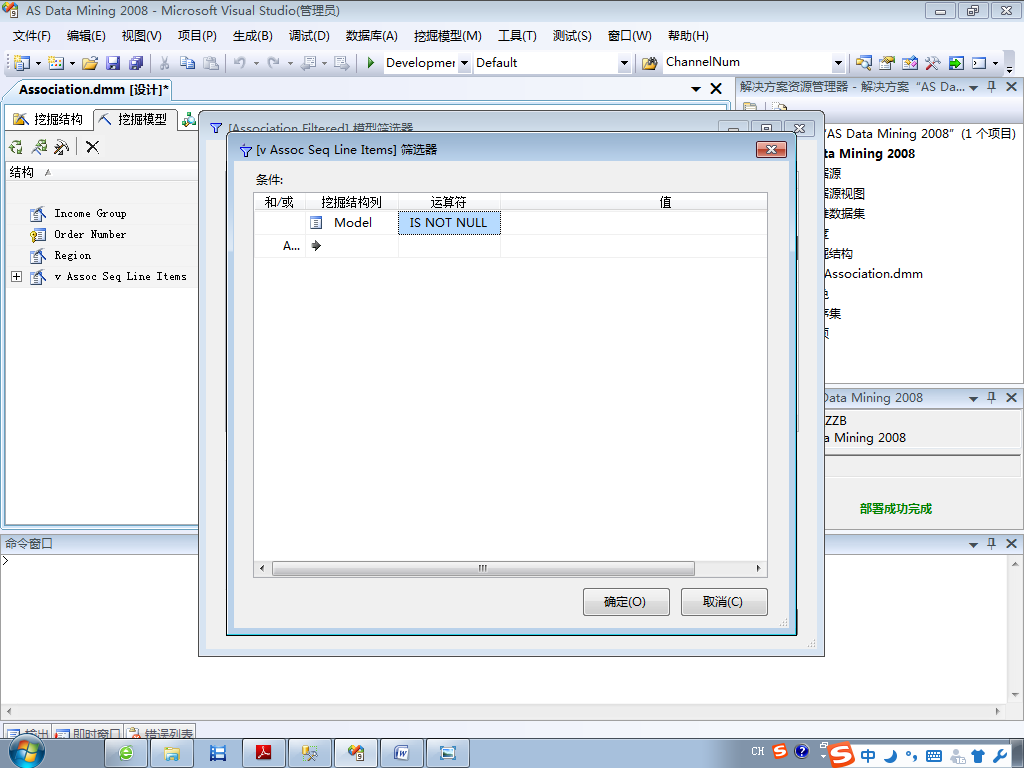Select Association.dmm in Solution Explorer
This screenshot has height=768, width=1024.
click(x=873, y=274)
